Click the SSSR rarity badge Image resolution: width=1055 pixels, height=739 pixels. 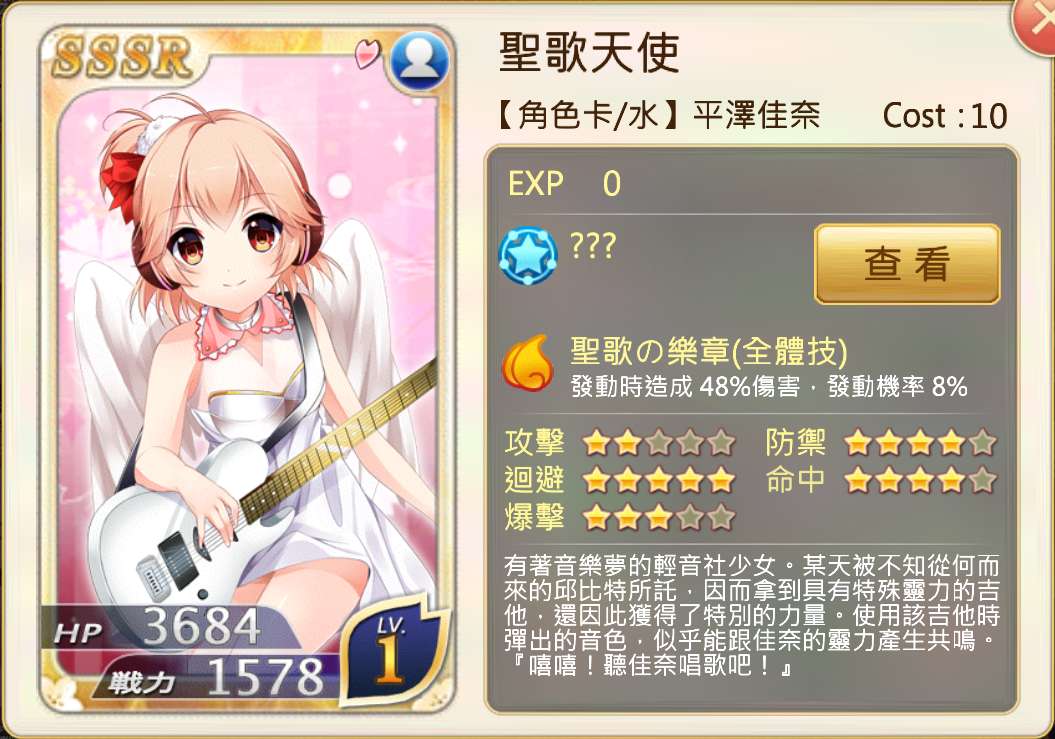(122, 57)
